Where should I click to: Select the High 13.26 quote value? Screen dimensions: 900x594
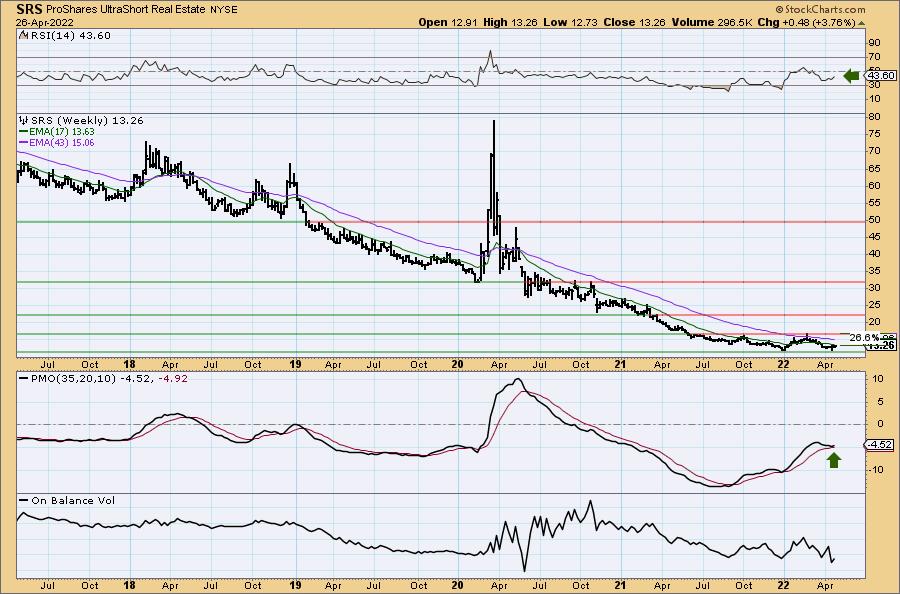tap(510, 22)
